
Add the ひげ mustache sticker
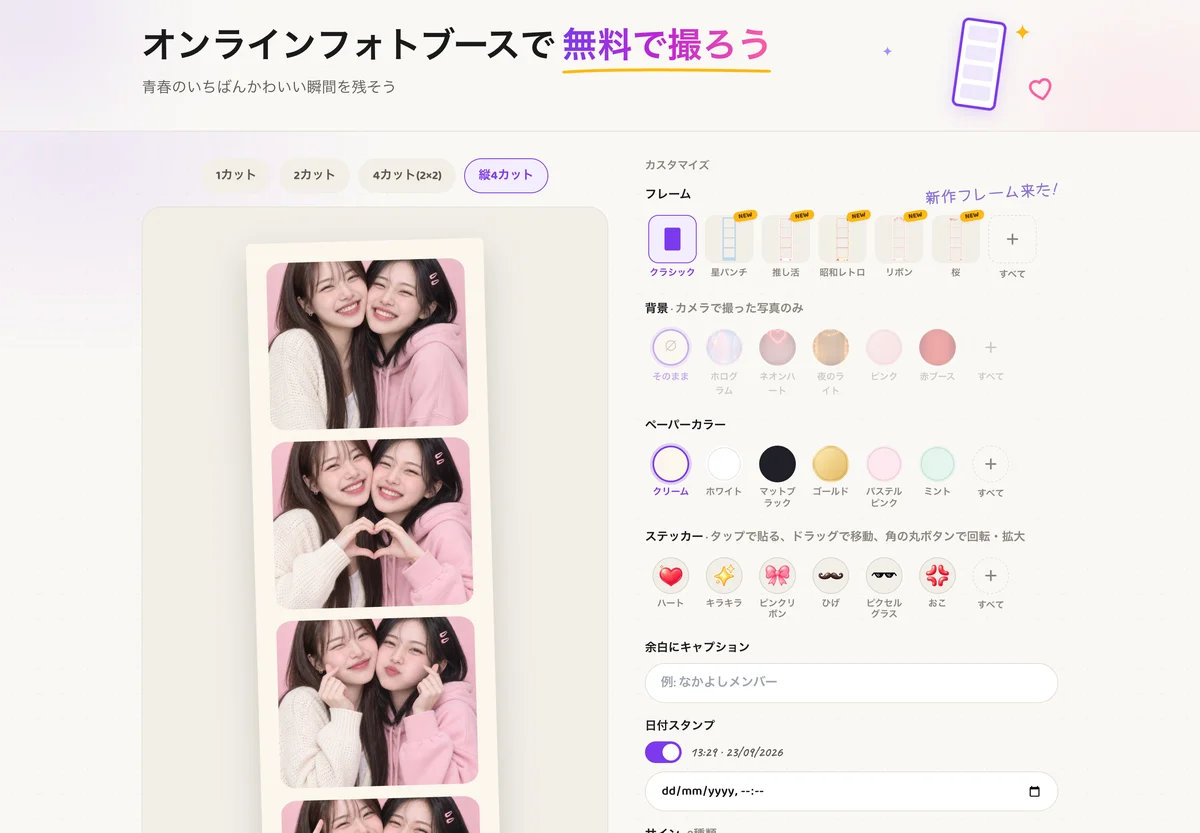pyautogui.click(x=831, y=576)
